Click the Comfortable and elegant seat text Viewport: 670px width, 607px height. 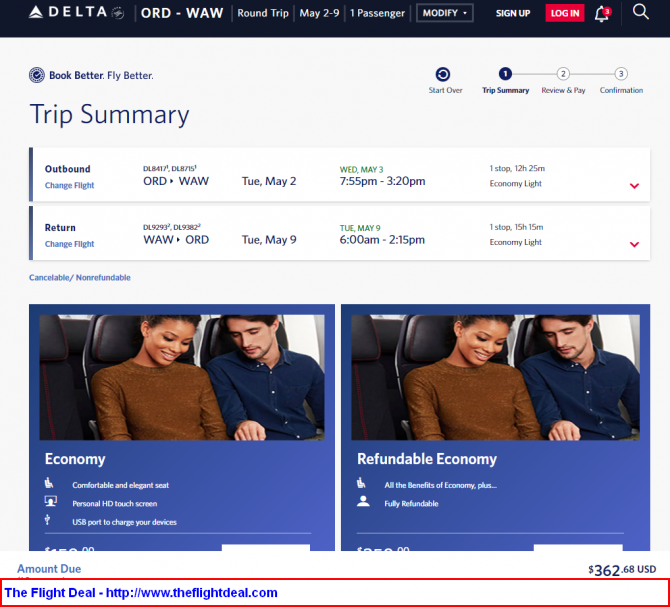click(x=120, y=485)
